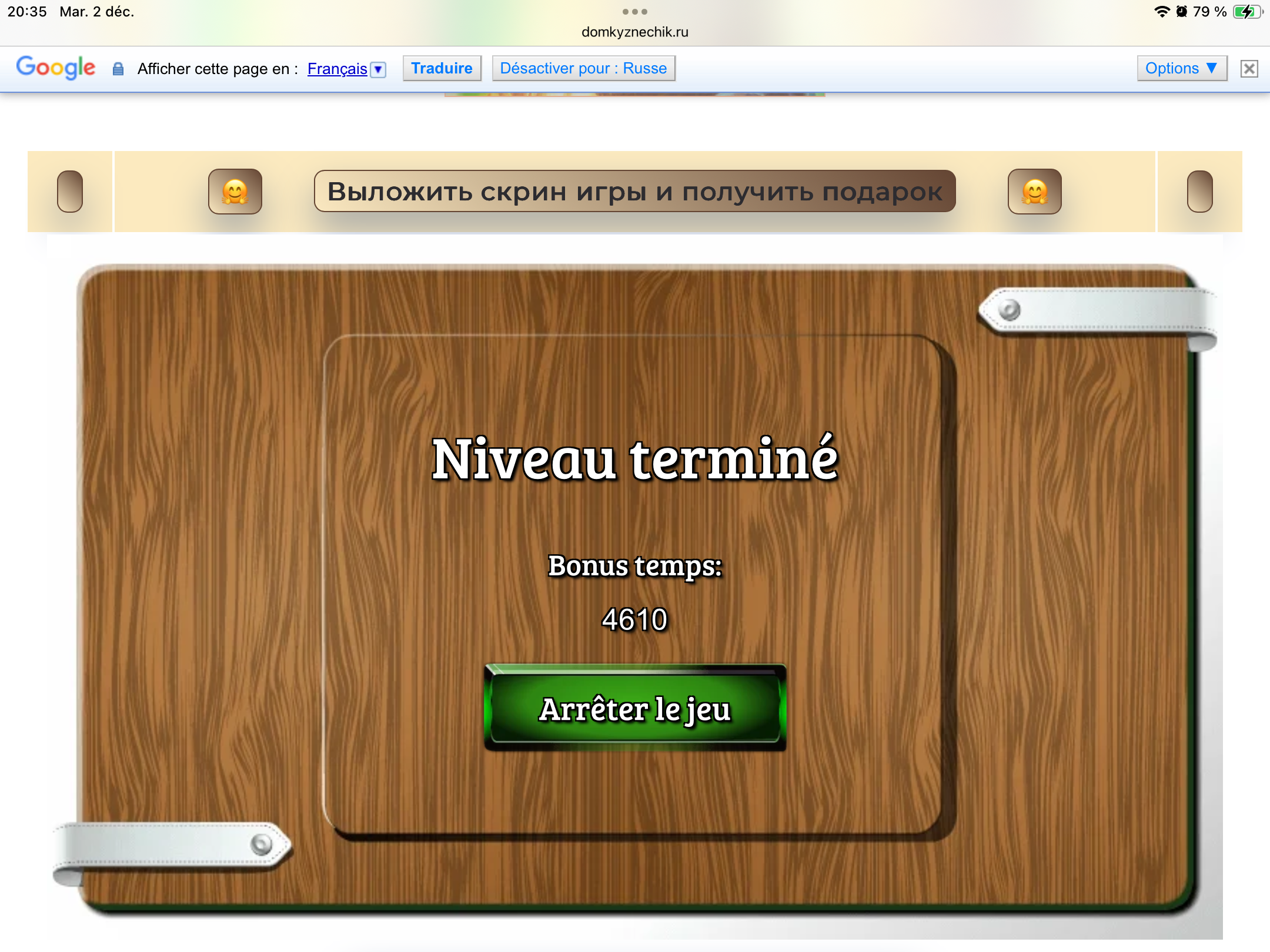Click the right hugging face emoji button

click(1034, 192)
